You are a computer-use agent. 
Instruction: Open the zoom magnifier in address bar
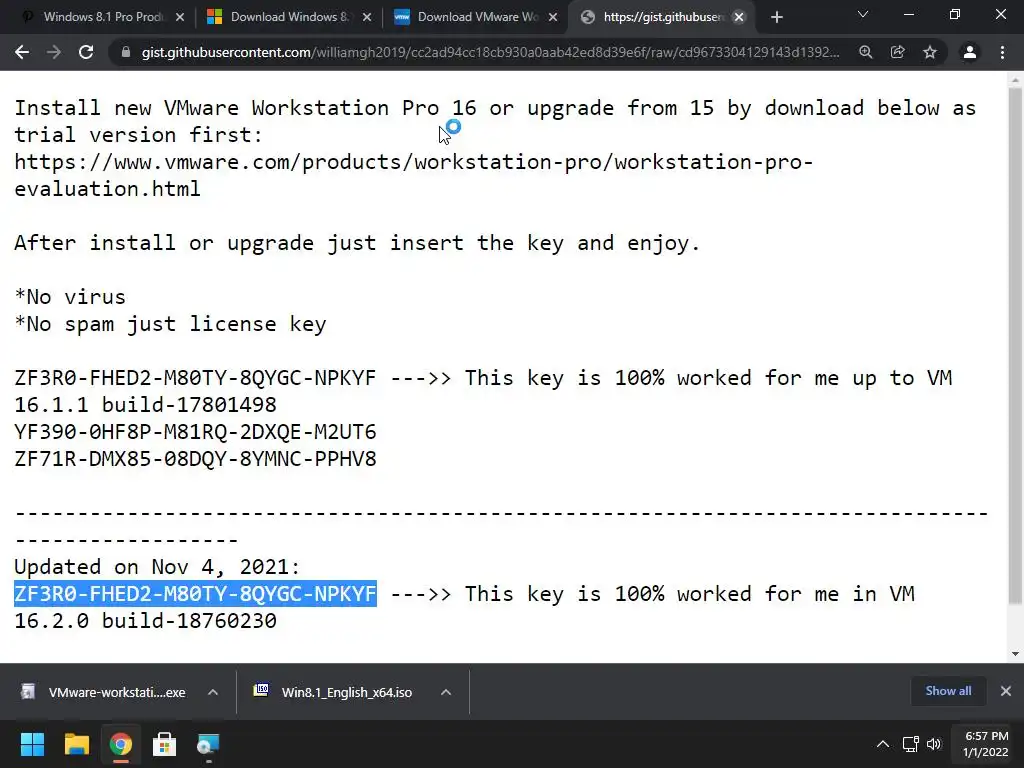point(866,52)
